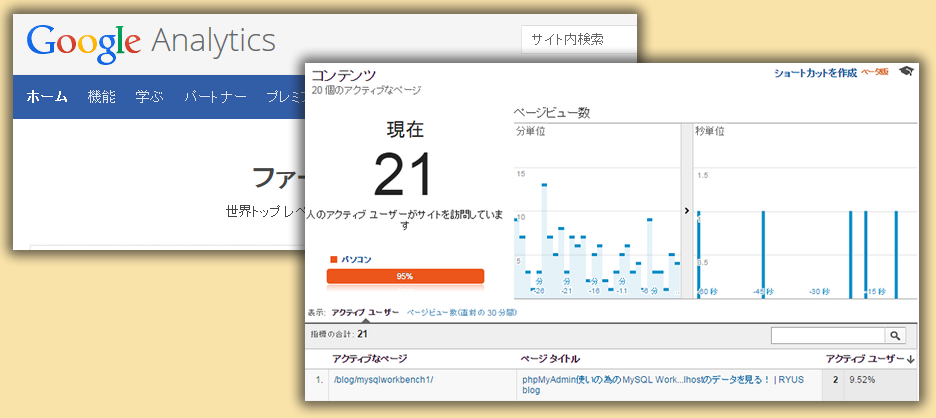Focus the table filter search box
Image resolution: width=936 pixels, height=418 pixels.
(x=827, y=336)
